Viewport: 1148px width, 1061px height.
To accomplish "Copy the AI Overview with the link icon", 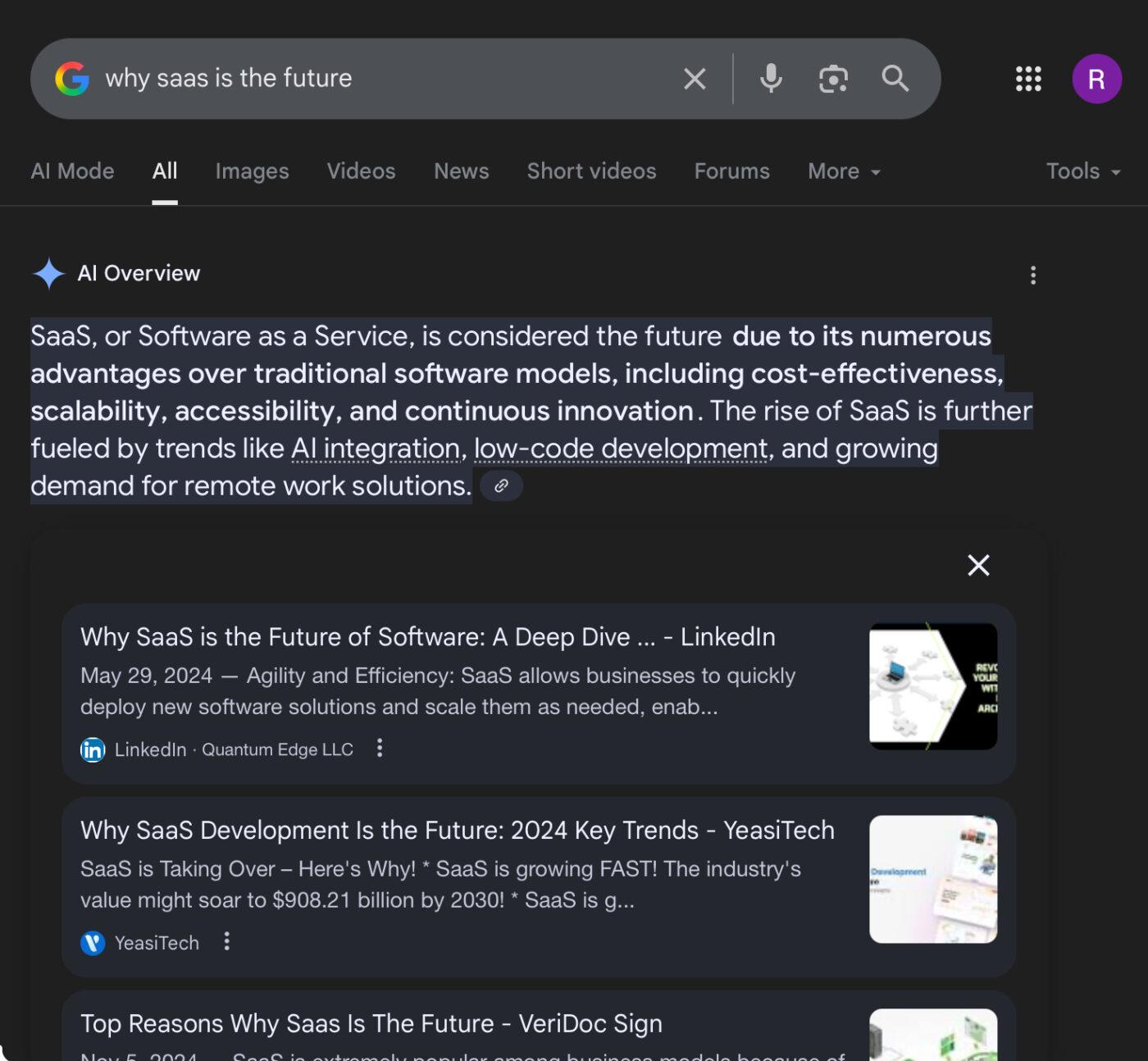I will [x=502, y=485].
